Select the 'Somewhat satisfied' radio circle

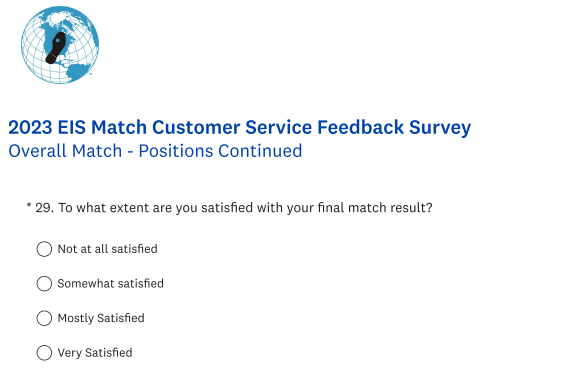44,284
